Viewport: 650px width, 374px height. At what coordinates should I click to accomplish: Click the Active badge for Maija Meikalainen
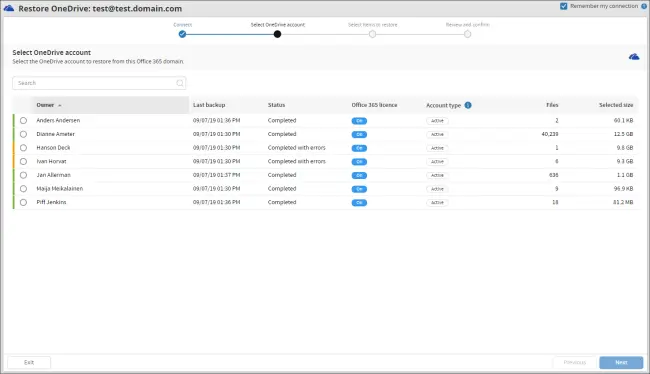(x=437, y=189)
